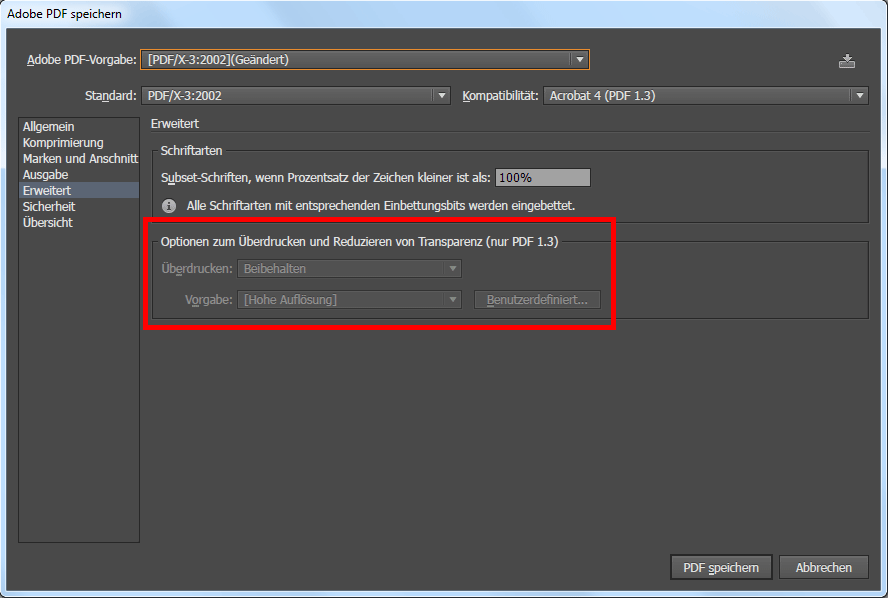Open the Adobe PDF-Vorgabe preset dropdown
The height and width of the screenshot is (598, 888).
365,60
